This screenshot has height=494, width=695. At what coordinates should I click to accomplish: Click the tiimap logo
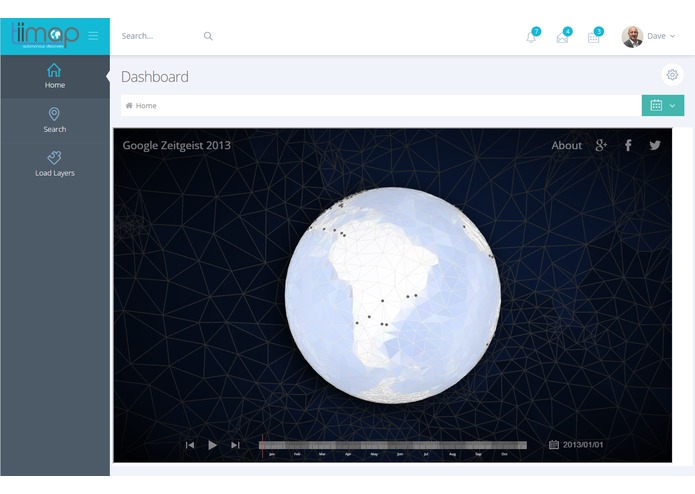click(x=45, y=35)
